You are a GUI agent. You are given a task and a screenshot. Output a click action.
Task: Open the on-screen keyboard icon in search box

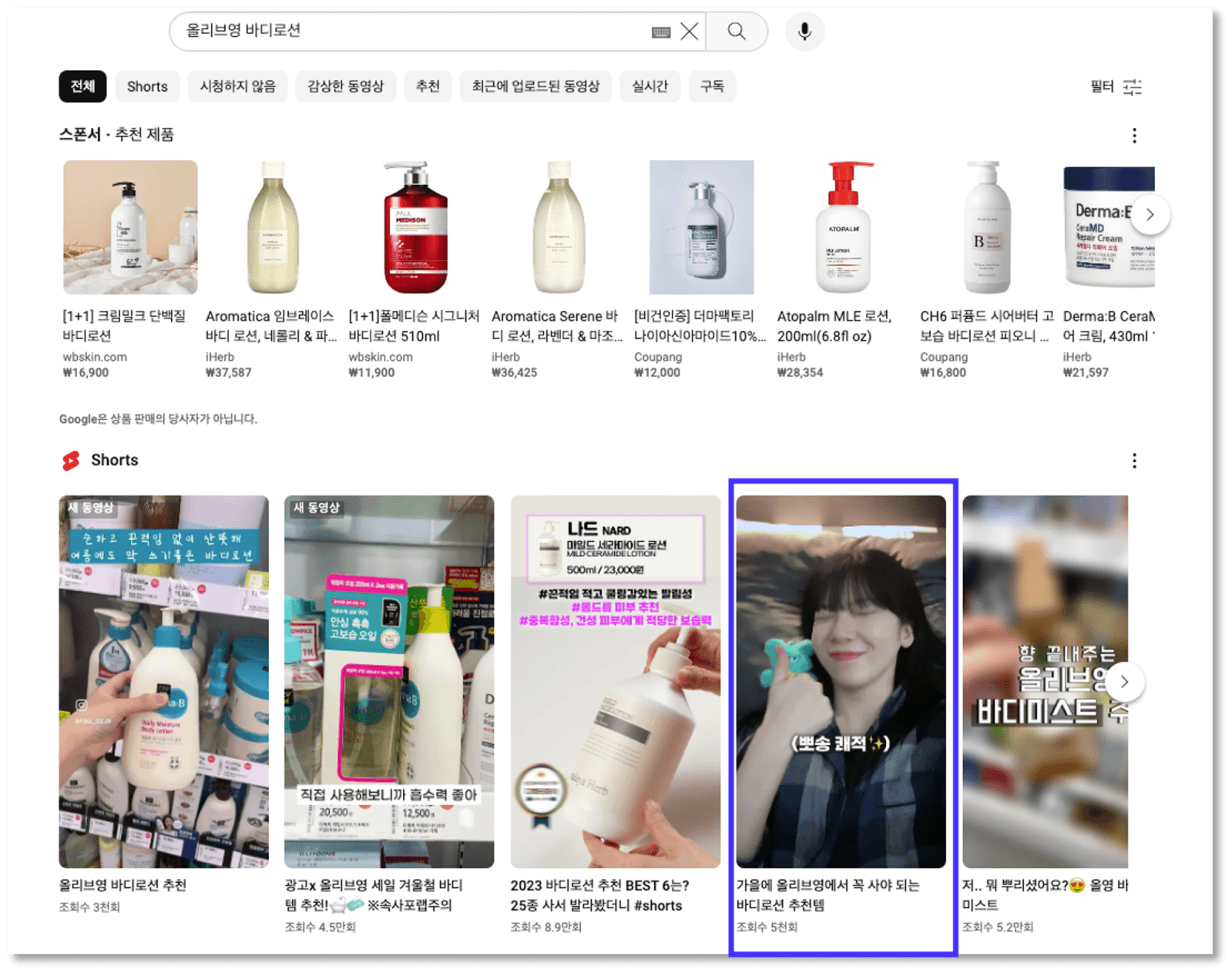pyautogui.click(x=661, y=32)
